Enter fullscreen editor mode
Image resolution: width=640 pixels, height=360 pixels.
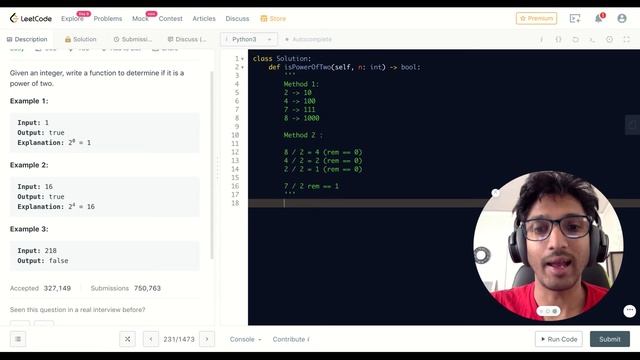click(627, 39)
